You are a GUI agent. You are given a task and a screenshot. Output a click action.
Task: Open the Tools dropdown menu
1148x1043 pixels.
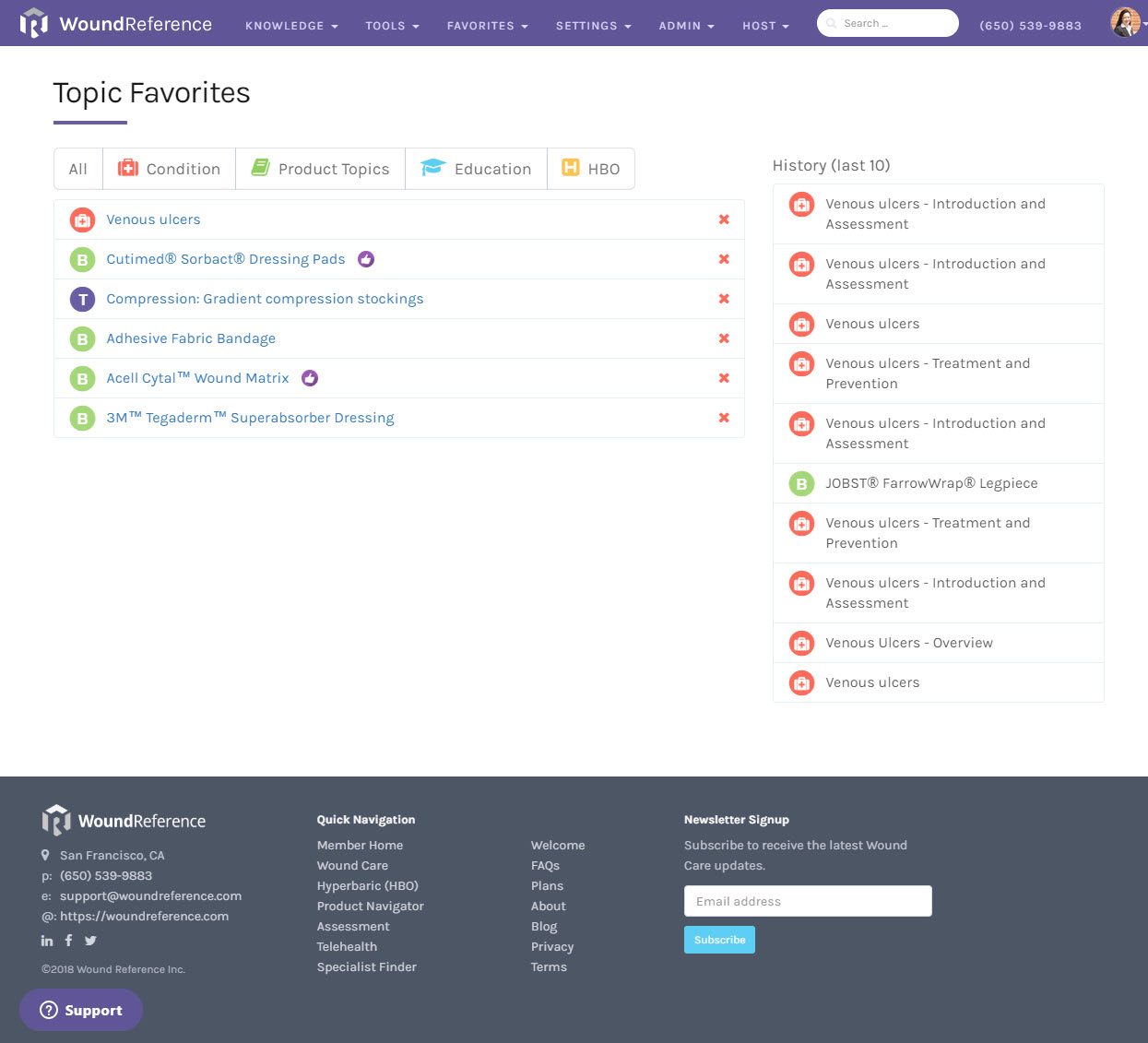coord(392,26)
